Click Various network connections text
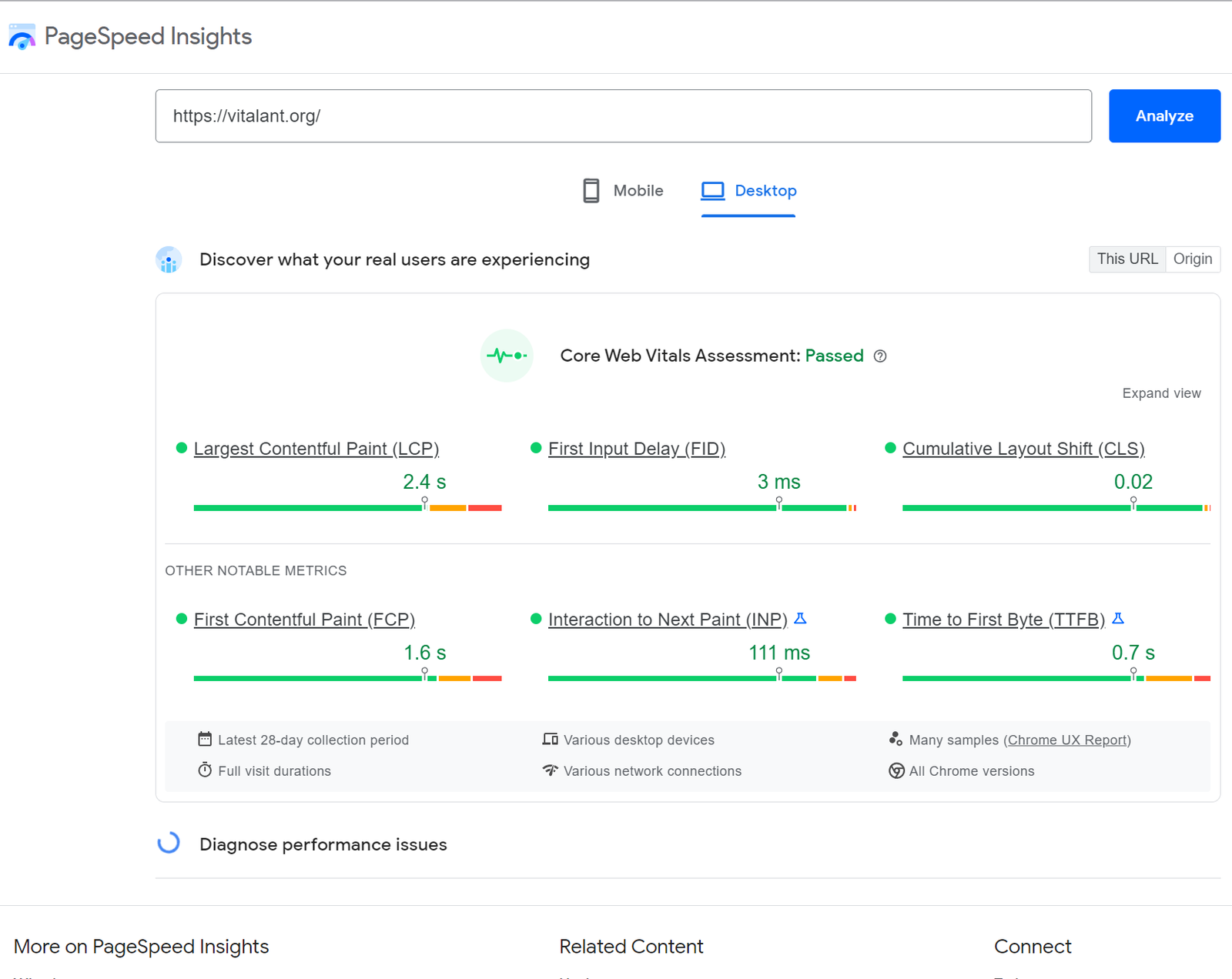1232x979 pixels. (652, 771)
